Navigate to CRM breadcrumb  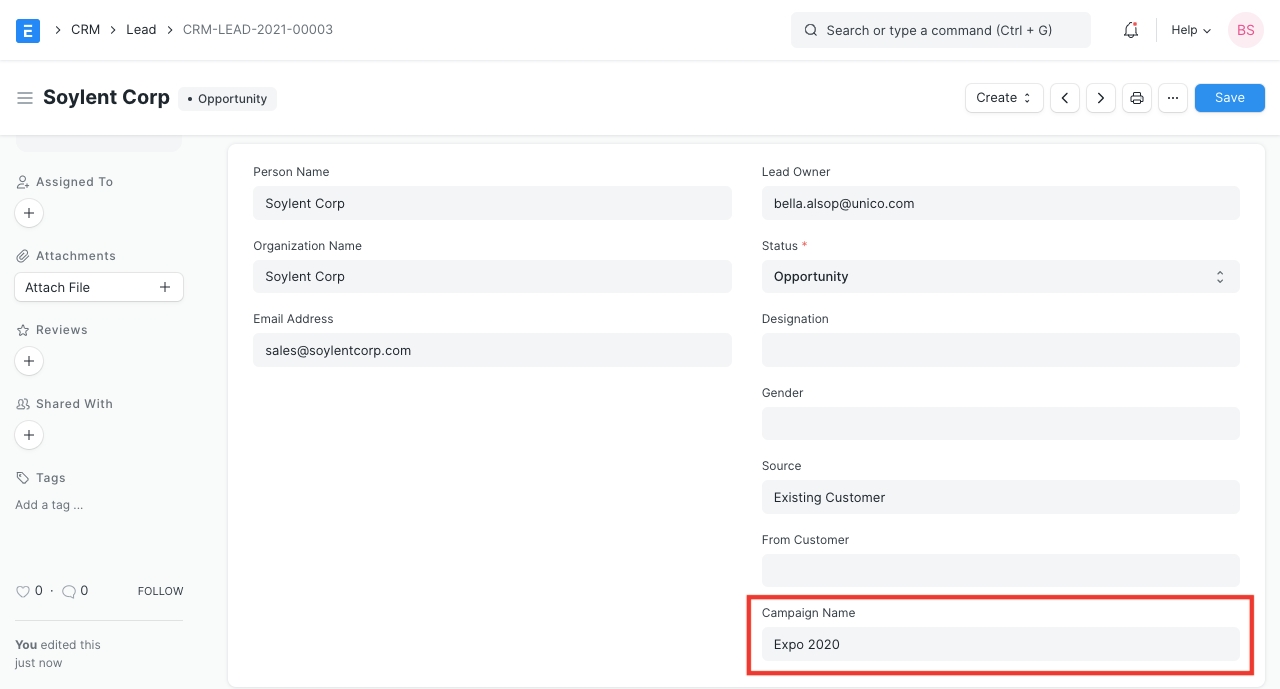tap(85, 30)
